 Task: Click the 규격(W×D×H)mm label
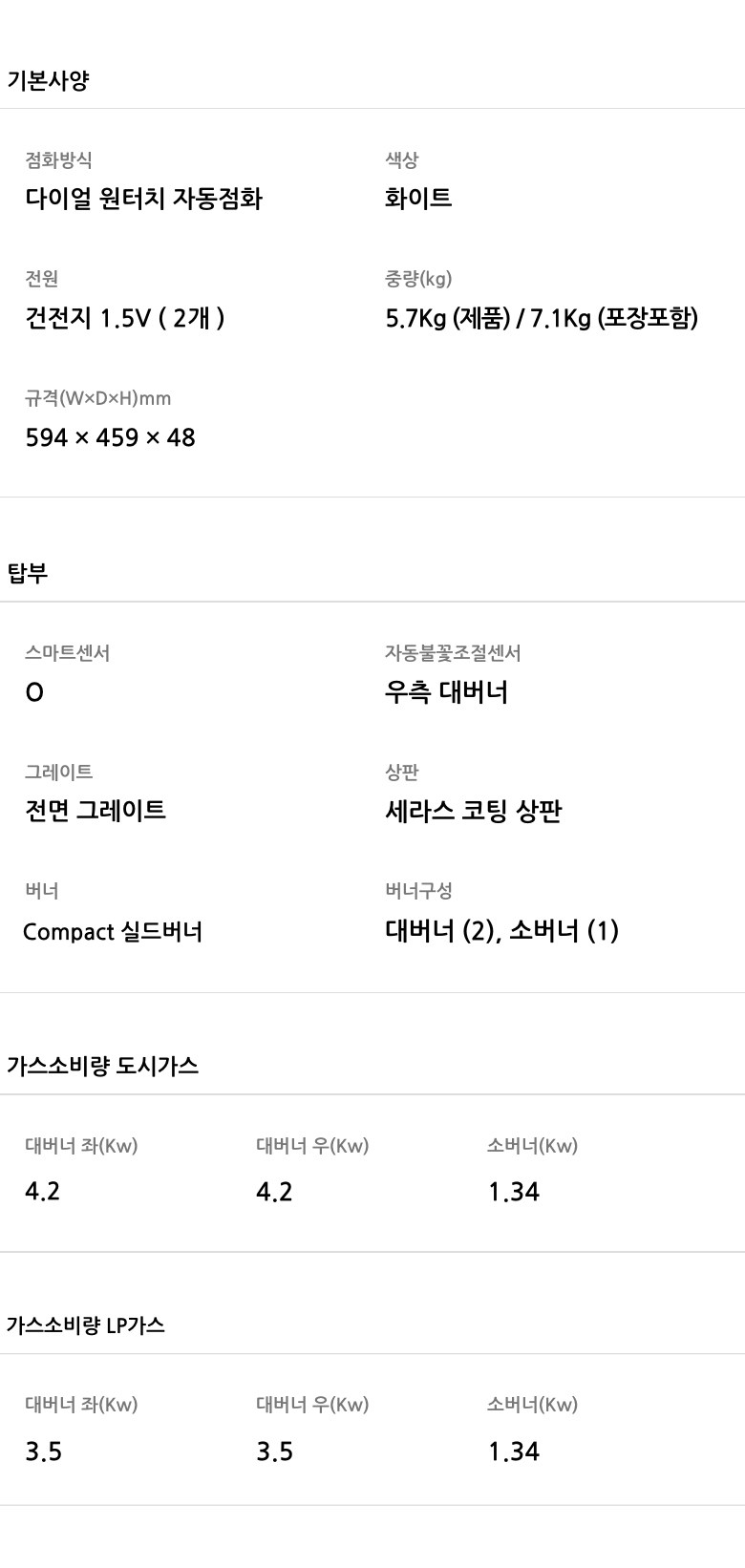point(97,398)
